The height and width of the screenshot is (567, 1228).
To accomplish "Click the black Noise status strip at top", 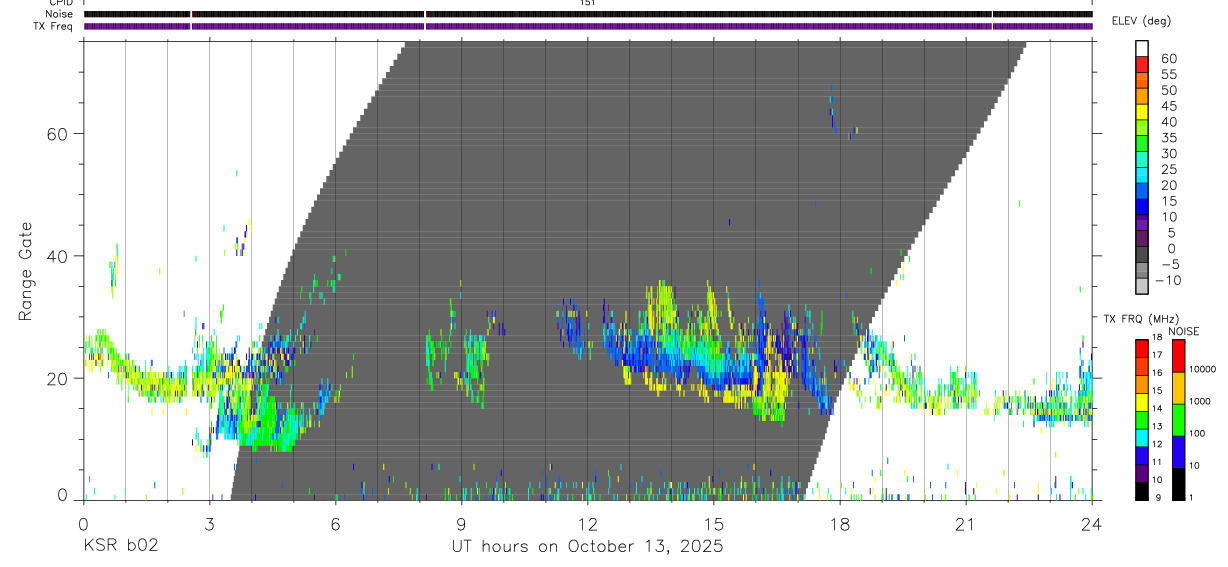I will (x=588, y=14).
